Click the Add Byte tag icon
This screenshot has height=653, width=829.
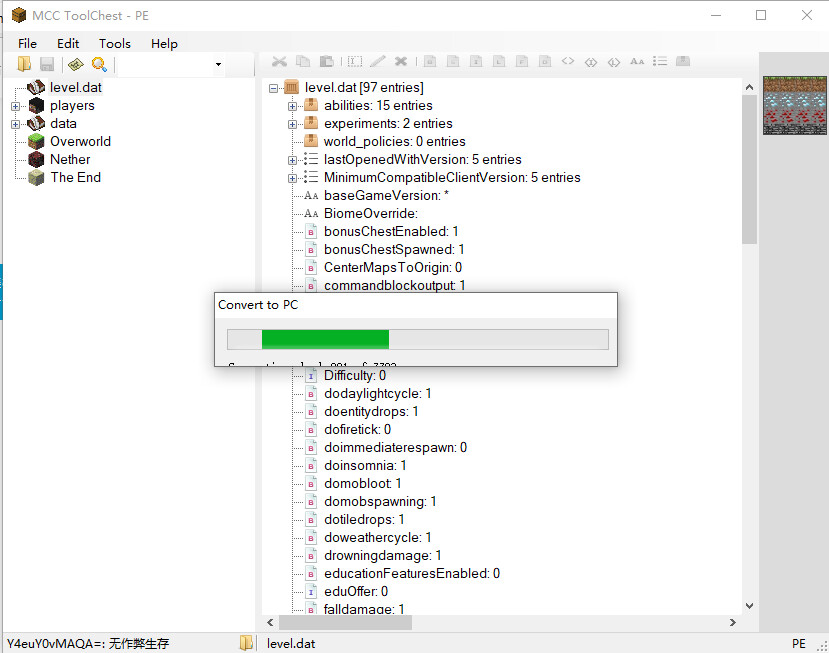430,61
